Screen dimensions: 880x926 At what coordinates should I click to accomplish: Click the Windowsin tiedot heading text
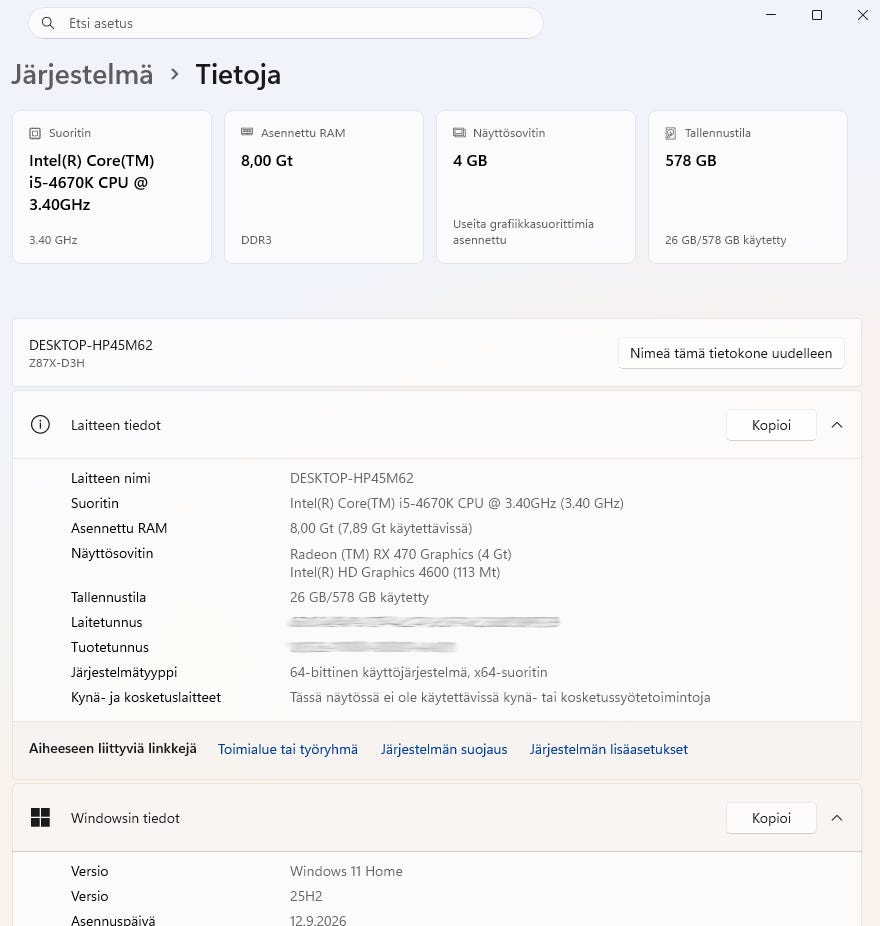(x=125, y=819)
